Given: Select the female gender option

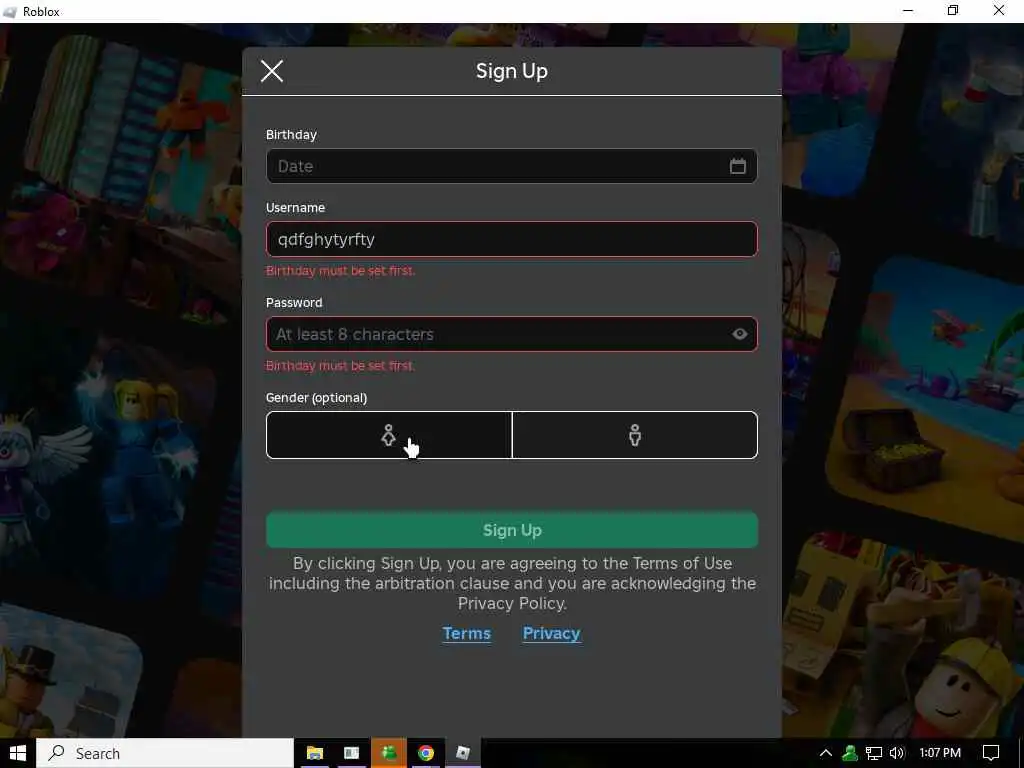Looking at the screenshot, I should (389, 435).
